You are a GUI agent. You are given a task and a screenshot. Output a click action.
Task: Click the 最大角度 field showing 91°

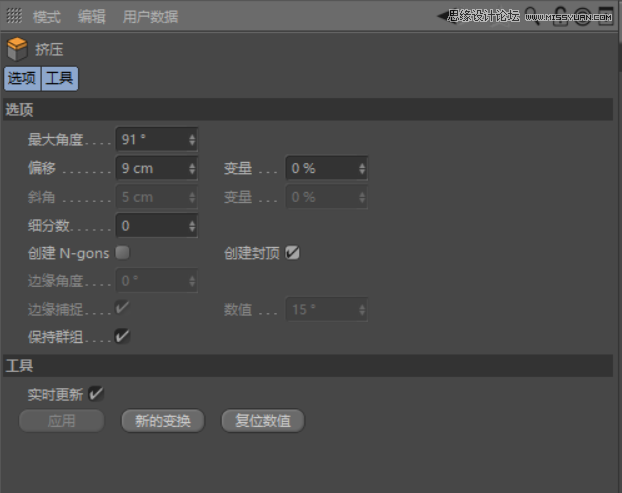[x=157, y=140]
